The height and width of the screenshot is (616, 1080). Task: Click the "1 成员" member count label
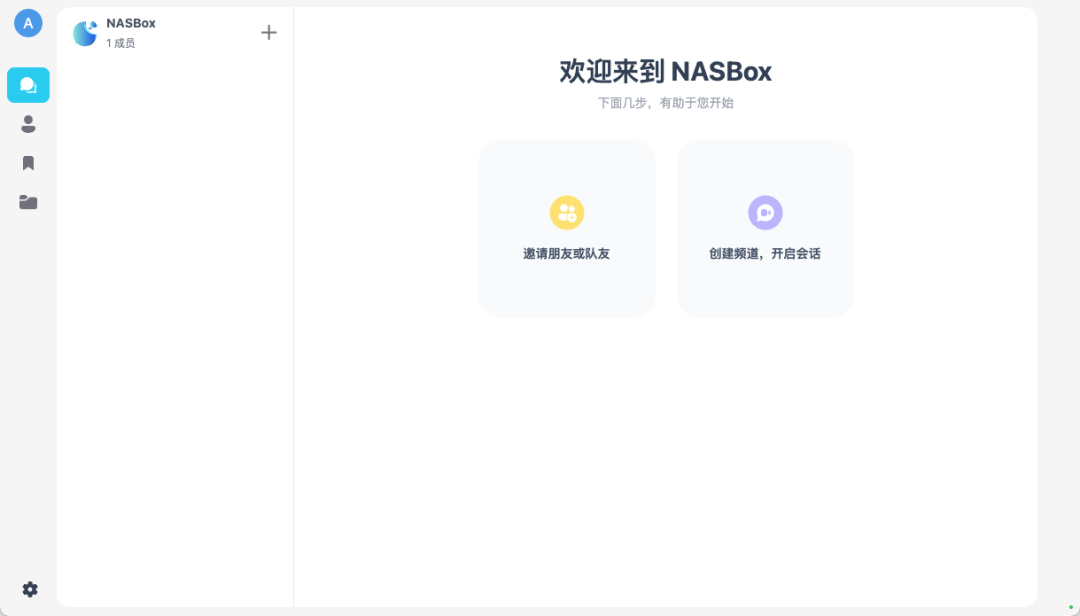(120, 44)
